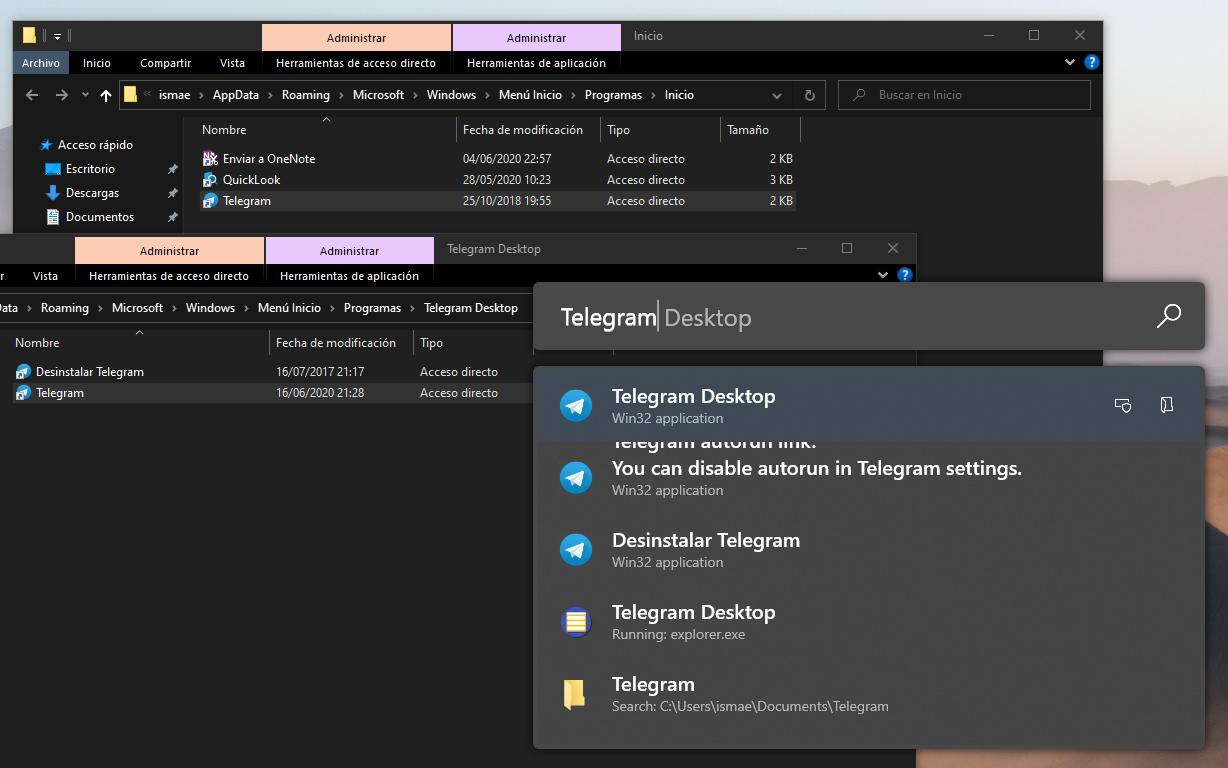Viewport: 1228px width, 768px height.
Task: Select QuickLook shortcut in Inicio window
Action: (251, 180)
